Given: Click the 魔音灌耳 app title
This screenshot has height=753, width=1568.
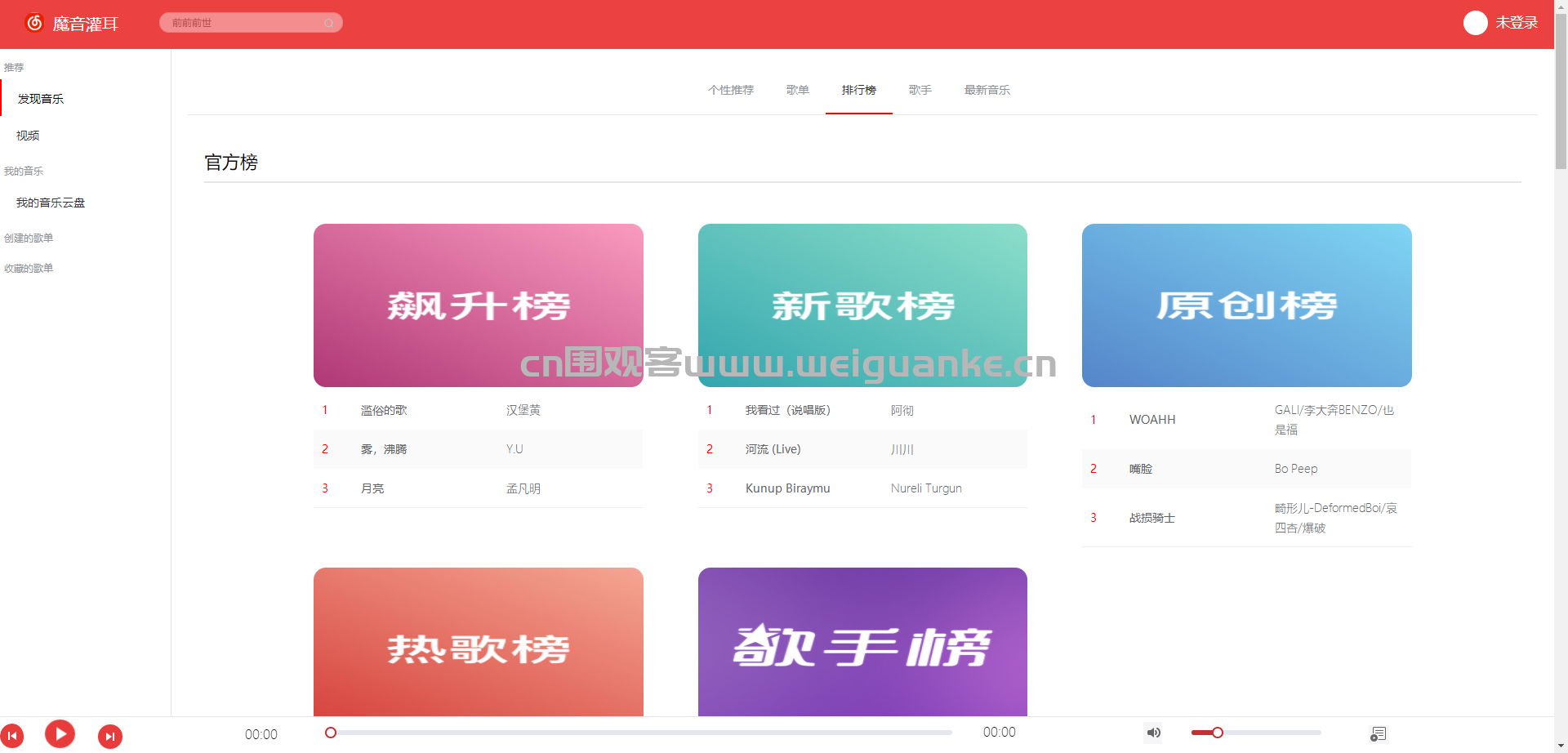Looking at the screenshot, I should click(x=86, y=24).
